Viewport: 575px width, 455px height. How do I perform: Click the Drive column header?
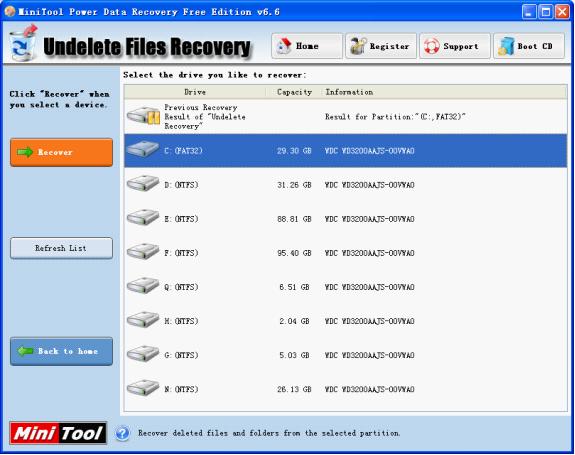coord(195,92)
